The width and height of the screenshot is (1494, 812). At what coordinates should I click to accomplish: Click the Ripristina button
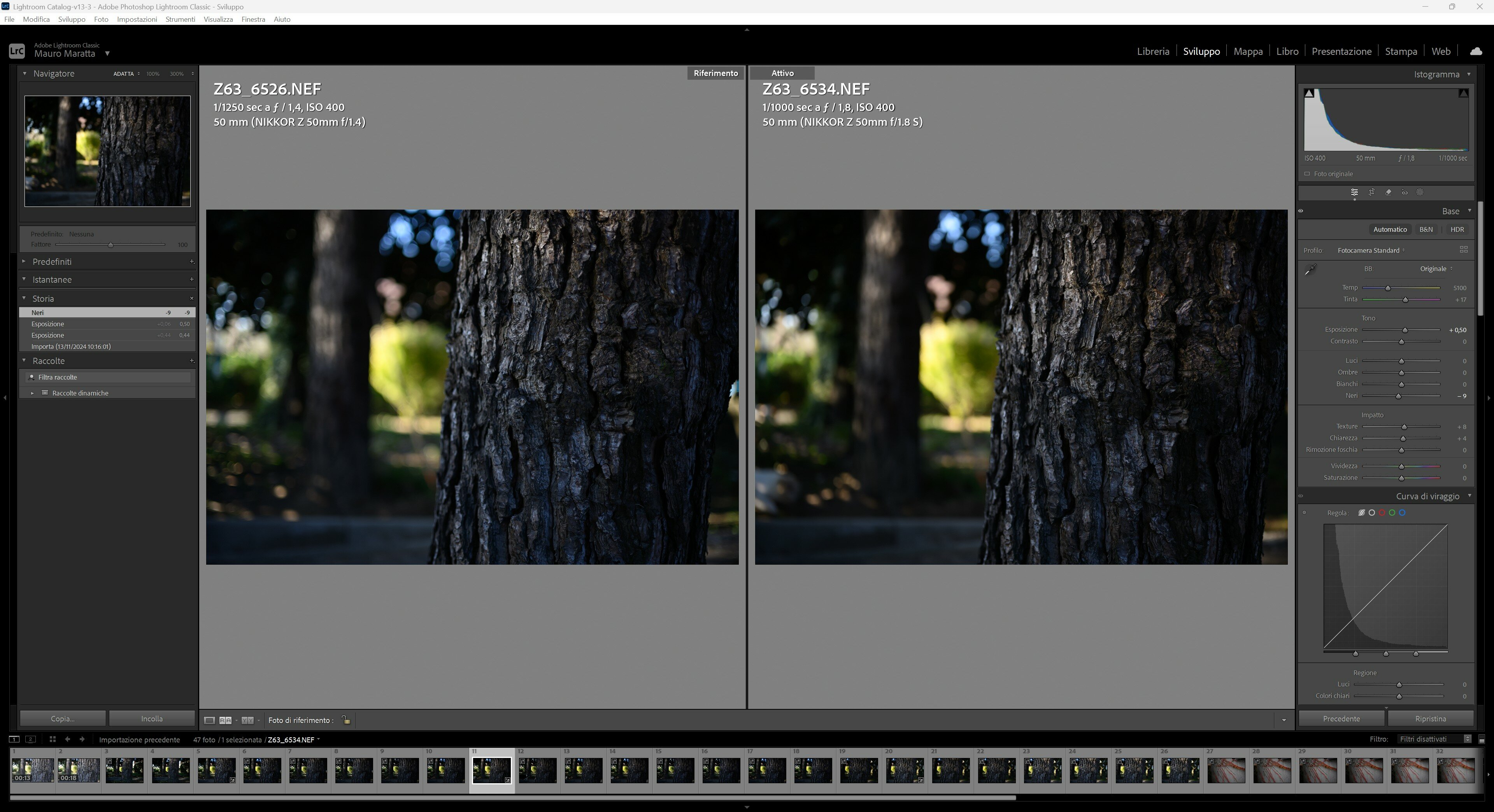click(1430, 719)
